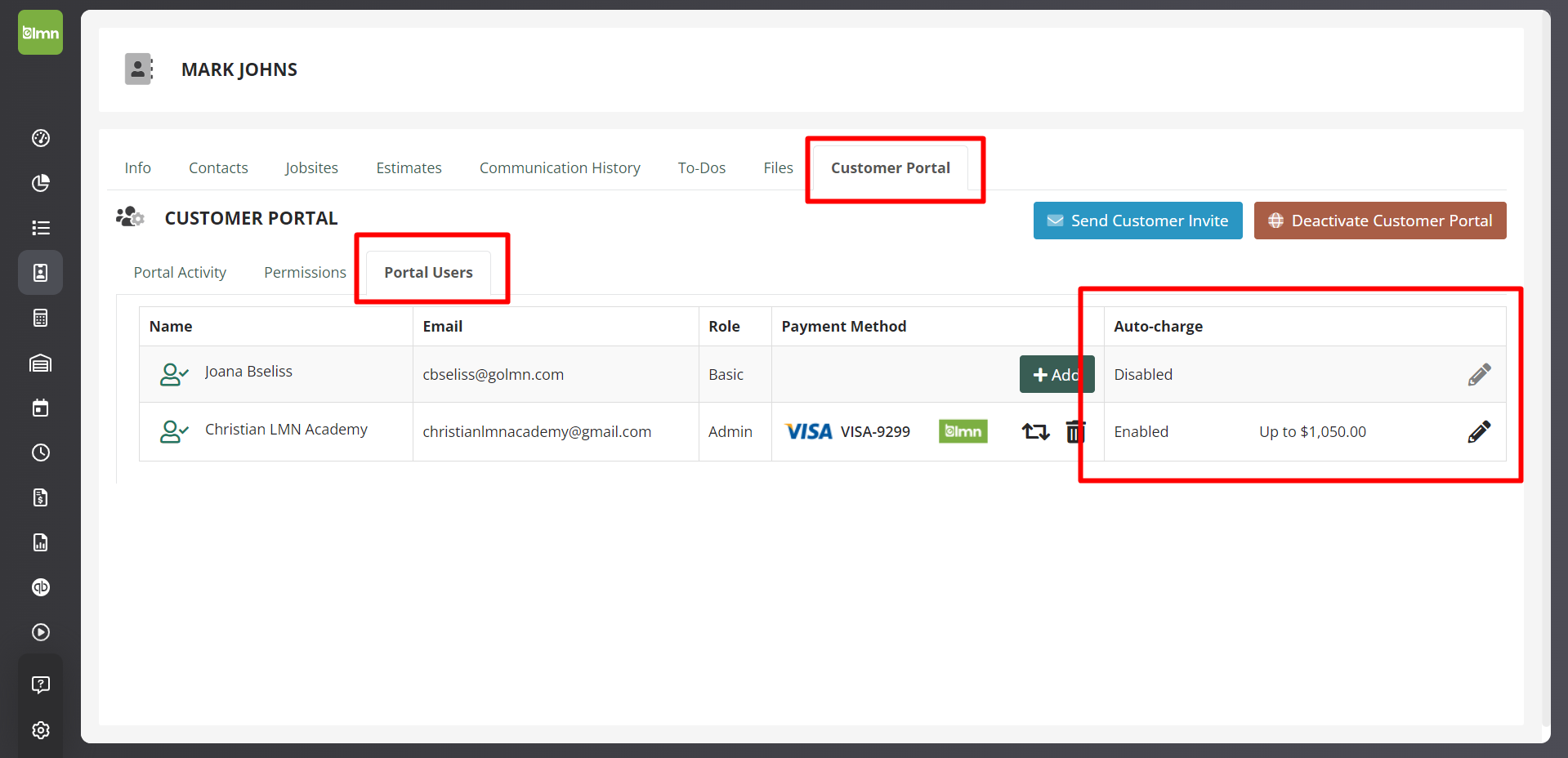Screen dimensions: 1568x758
Task: Open the time tracking clock icon
Action: [40, 452]
